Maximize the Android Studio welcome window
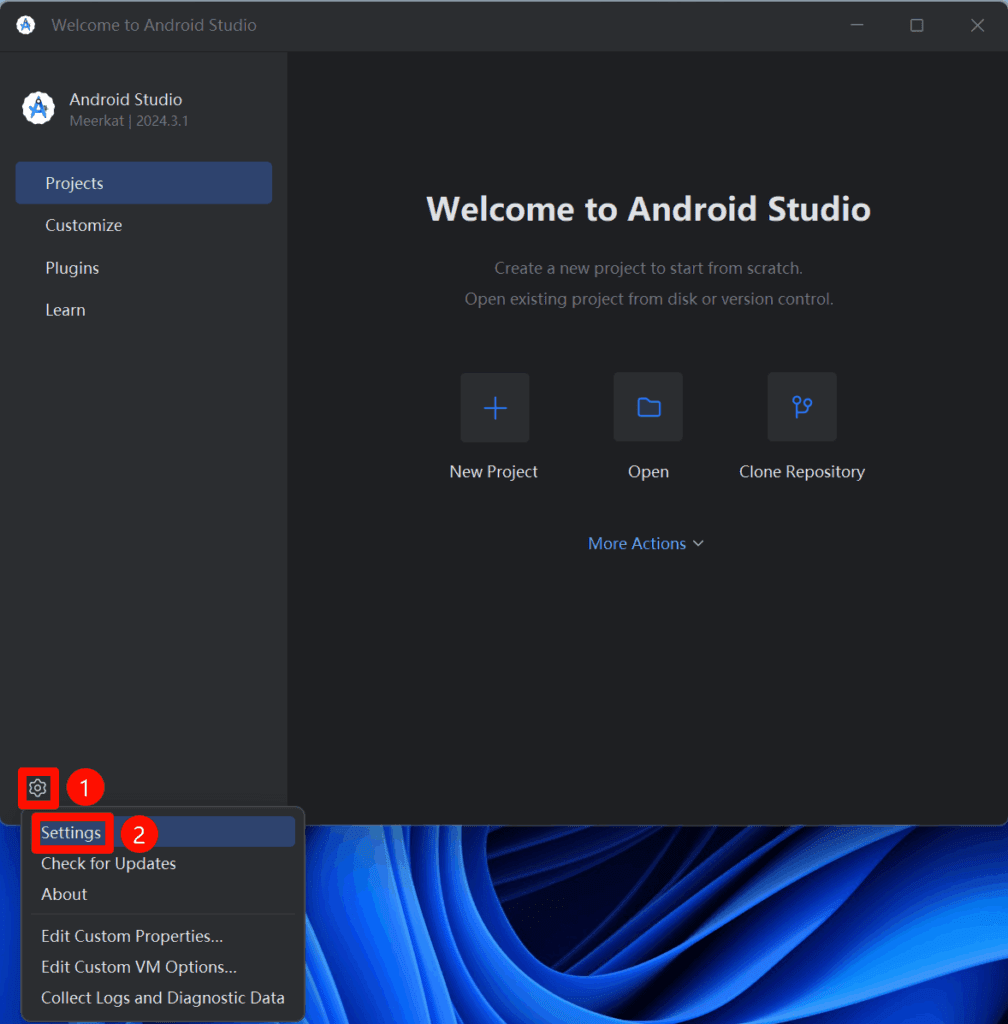The width and height of the screenshot is (1008, 1024). [x=916, y=25]
